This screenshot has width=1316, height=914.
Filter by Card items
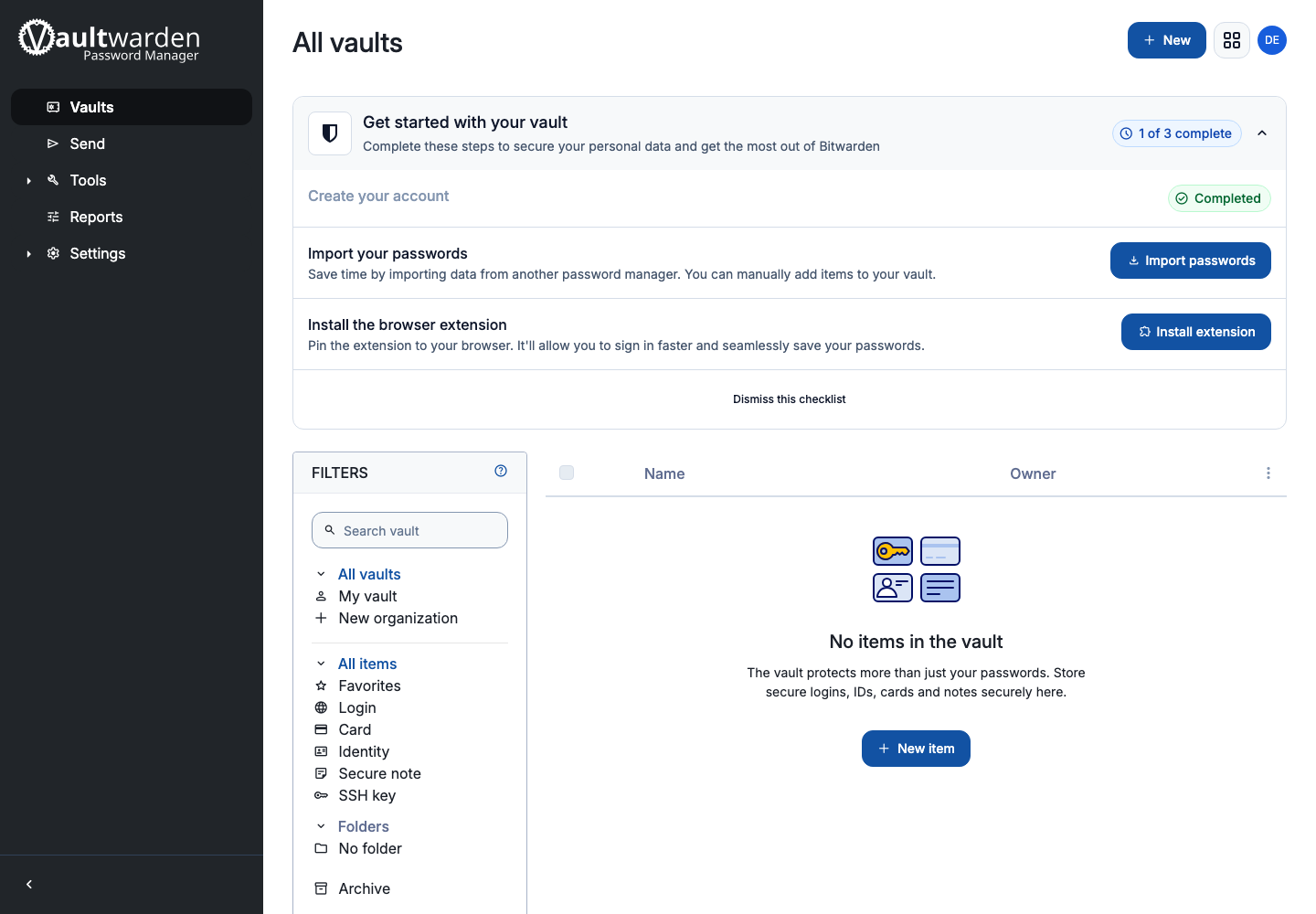(355, 729)
